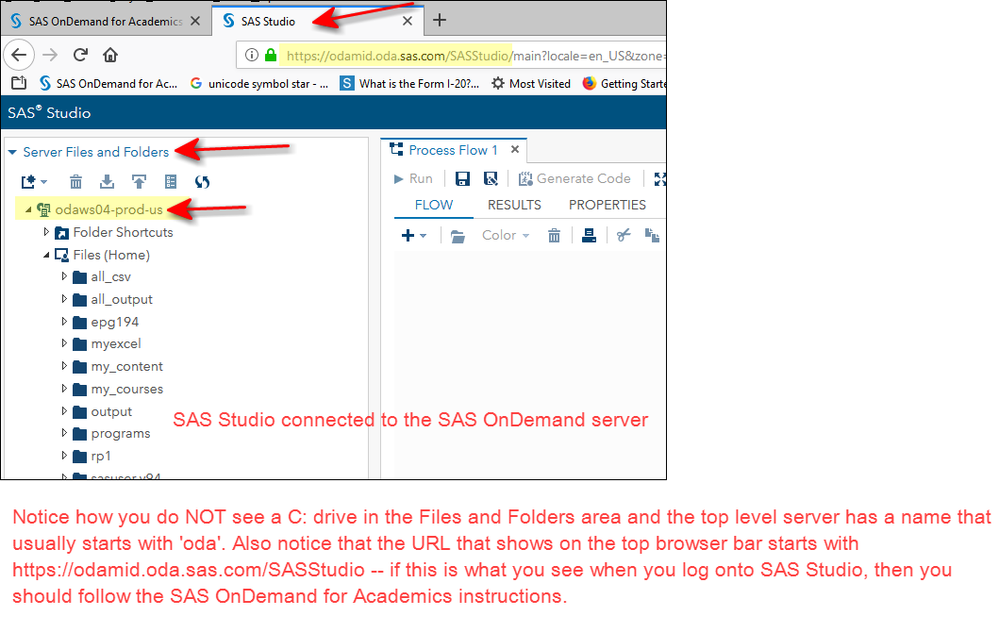Expand the myexcel folder
The height and width of the screenshot is (633, 999).
[x=64, y=343]
